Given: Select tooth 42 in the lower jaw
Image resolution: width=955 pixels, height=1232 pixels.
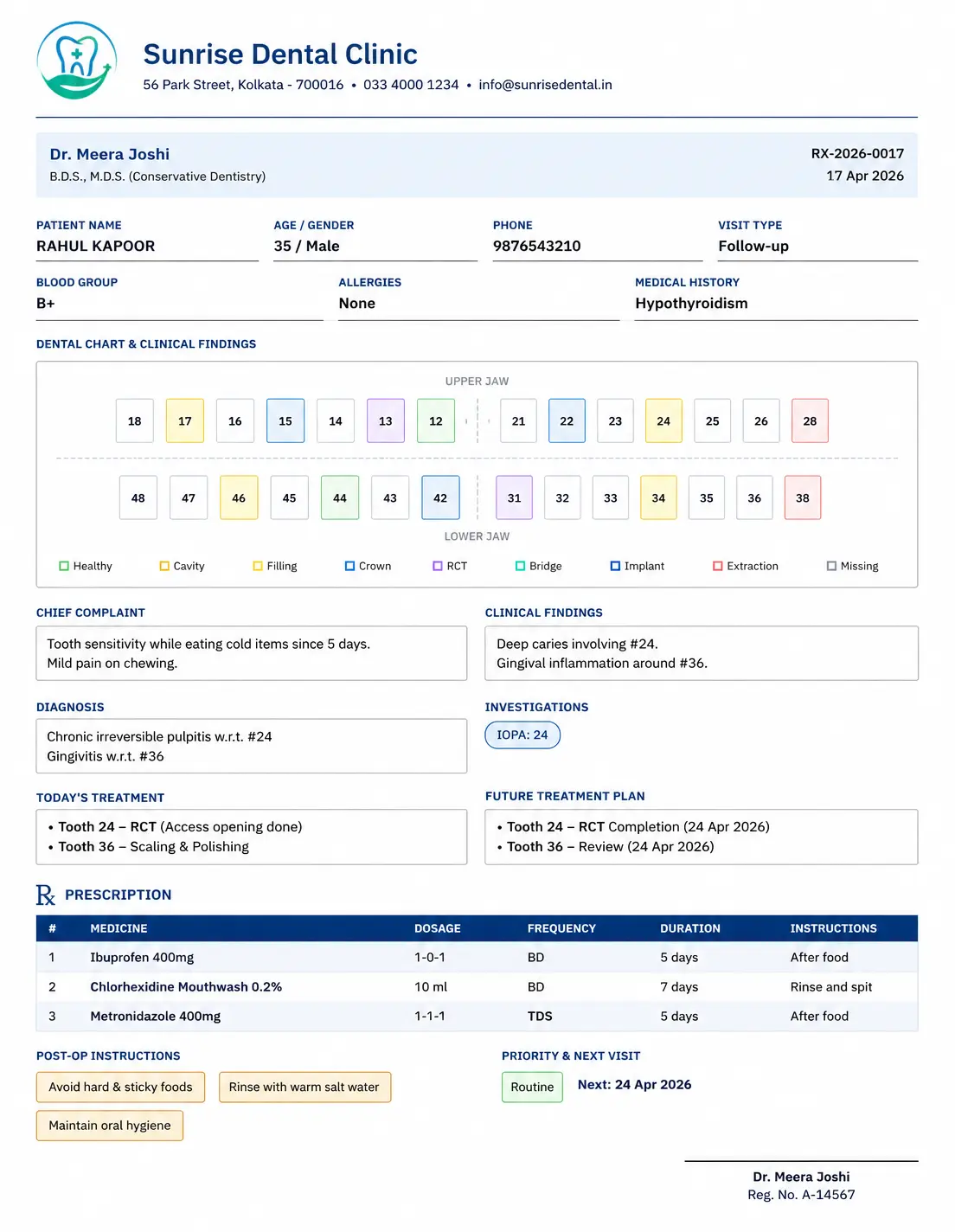Looking at the screenshot, I should [x=440, y=497].
